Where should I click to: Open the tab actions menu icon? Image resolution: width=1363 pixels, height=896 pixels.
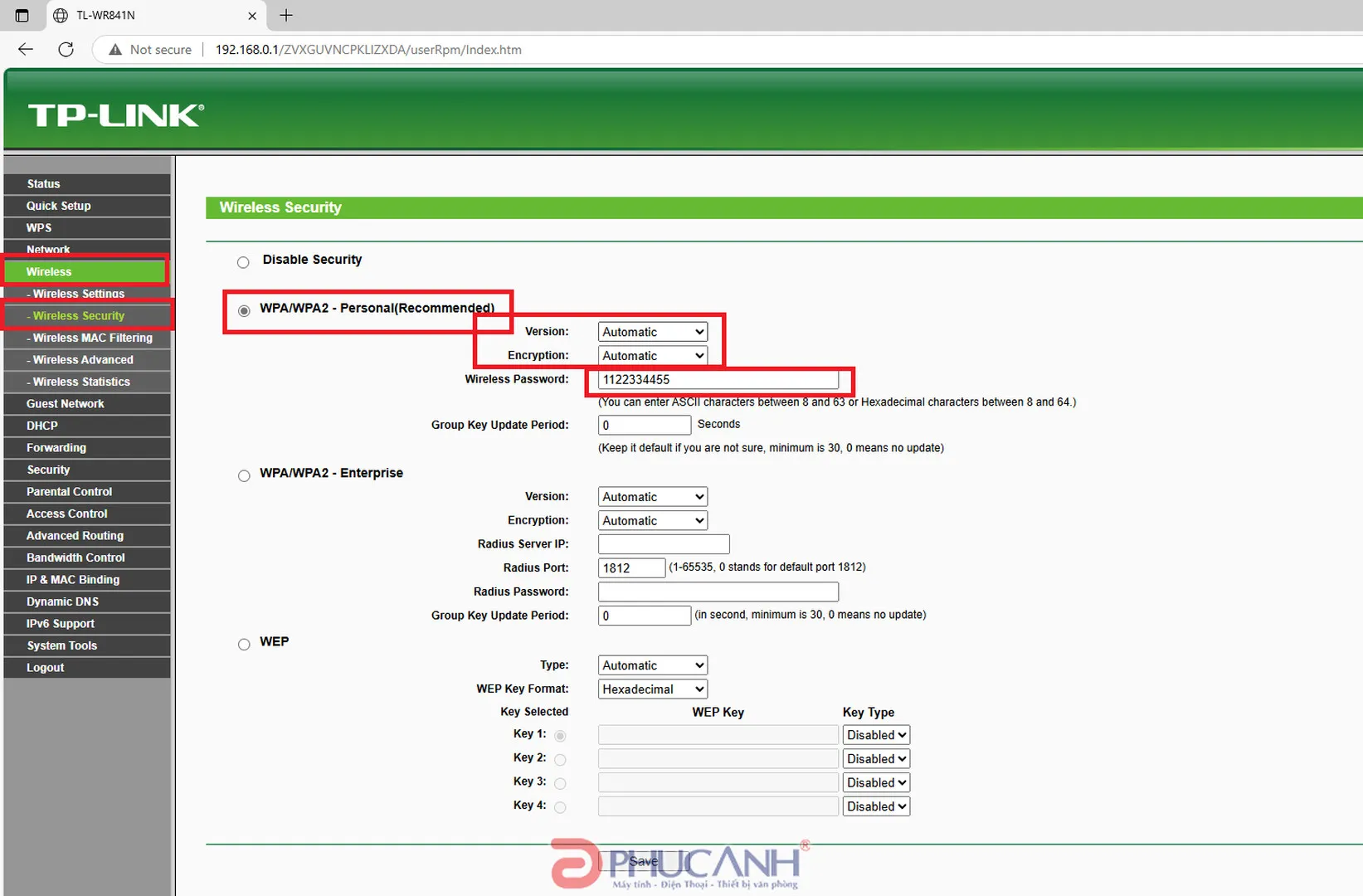point(22,15)
